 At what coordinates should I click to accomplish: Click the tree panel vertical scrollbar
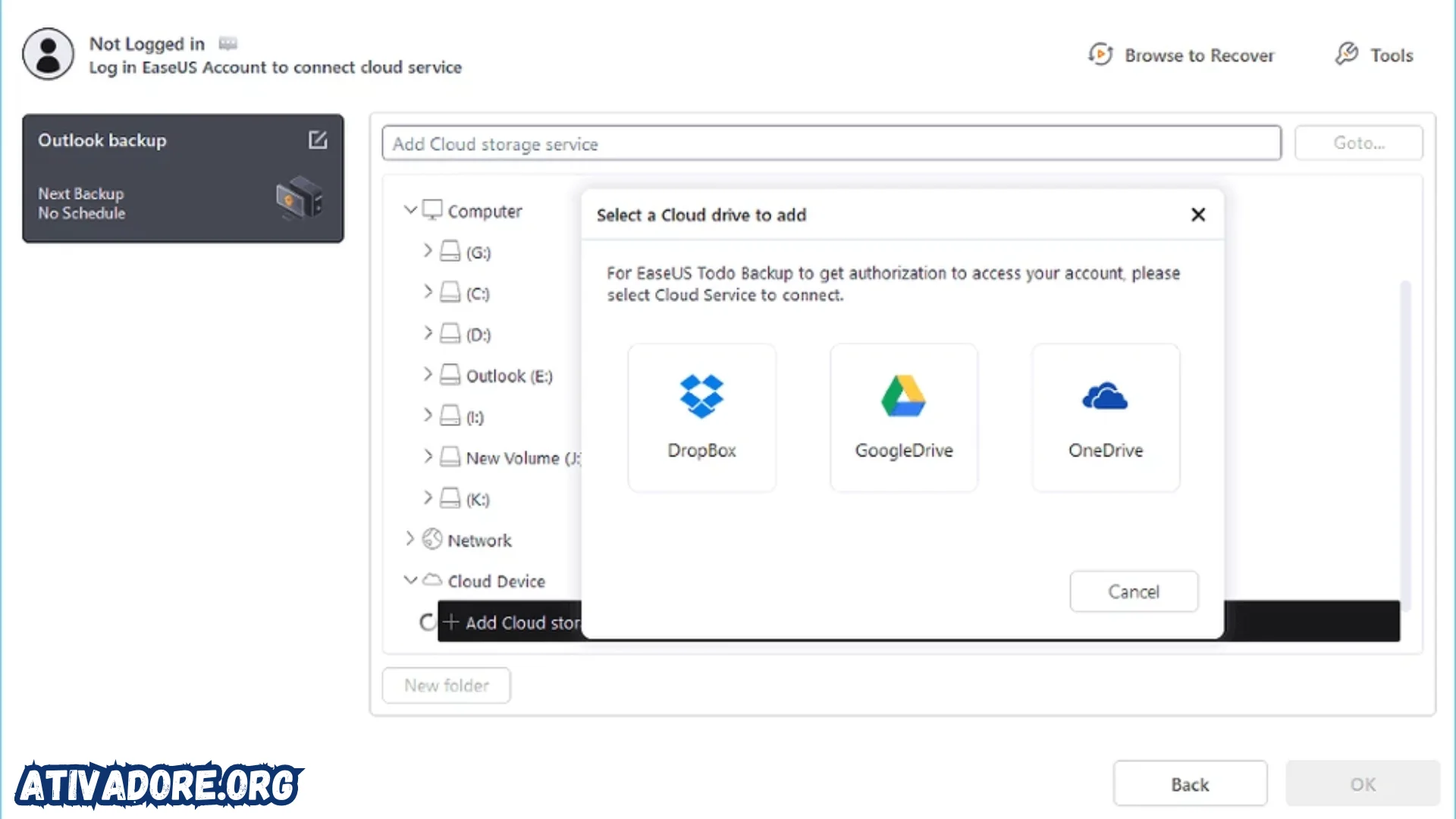[x=1405, y=446]
